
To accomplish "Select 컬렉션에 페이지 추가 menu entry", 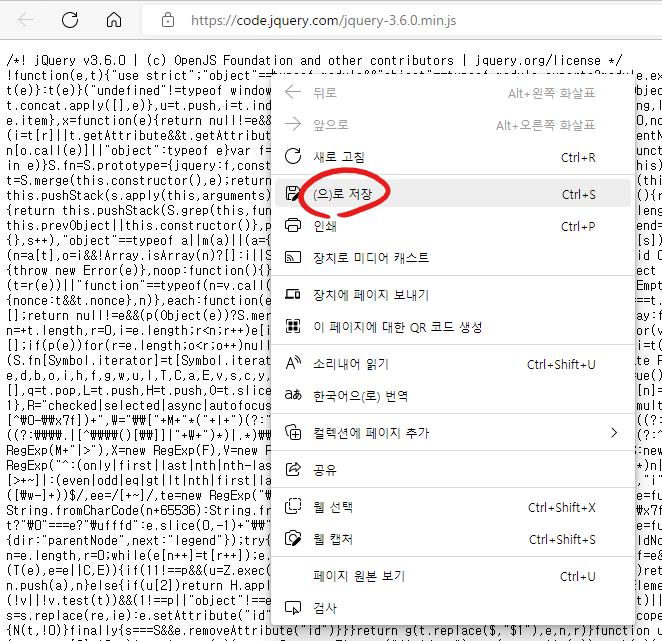I will pyautogui.click(x=453, y=433).
